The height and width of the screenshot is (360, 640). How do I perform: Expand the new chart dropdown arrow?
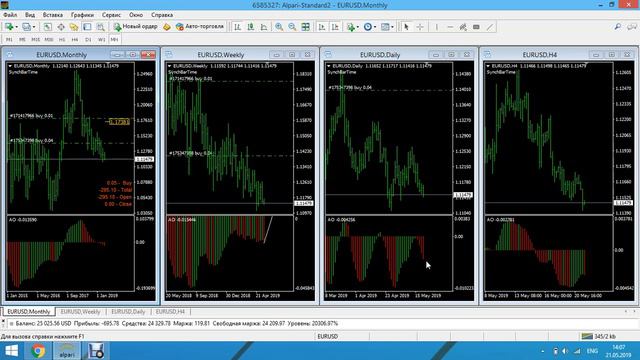(x=16, y=27)
